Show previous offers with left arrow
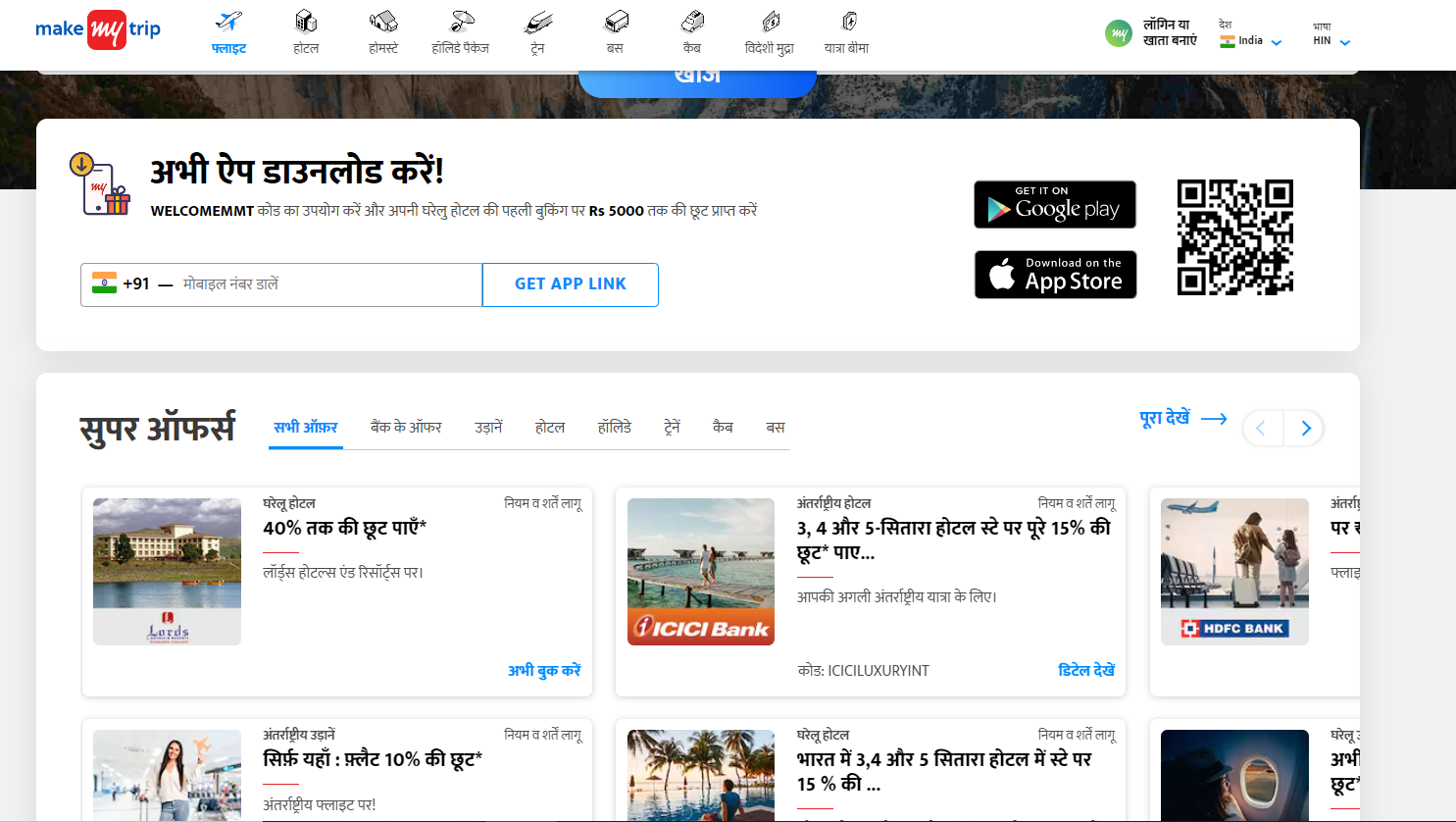The width and height of the screenshot is (1456, 822). (x=1262, y=428)
